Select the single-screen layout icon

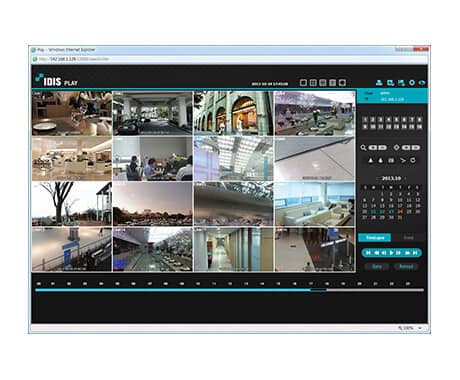[303, 83]
